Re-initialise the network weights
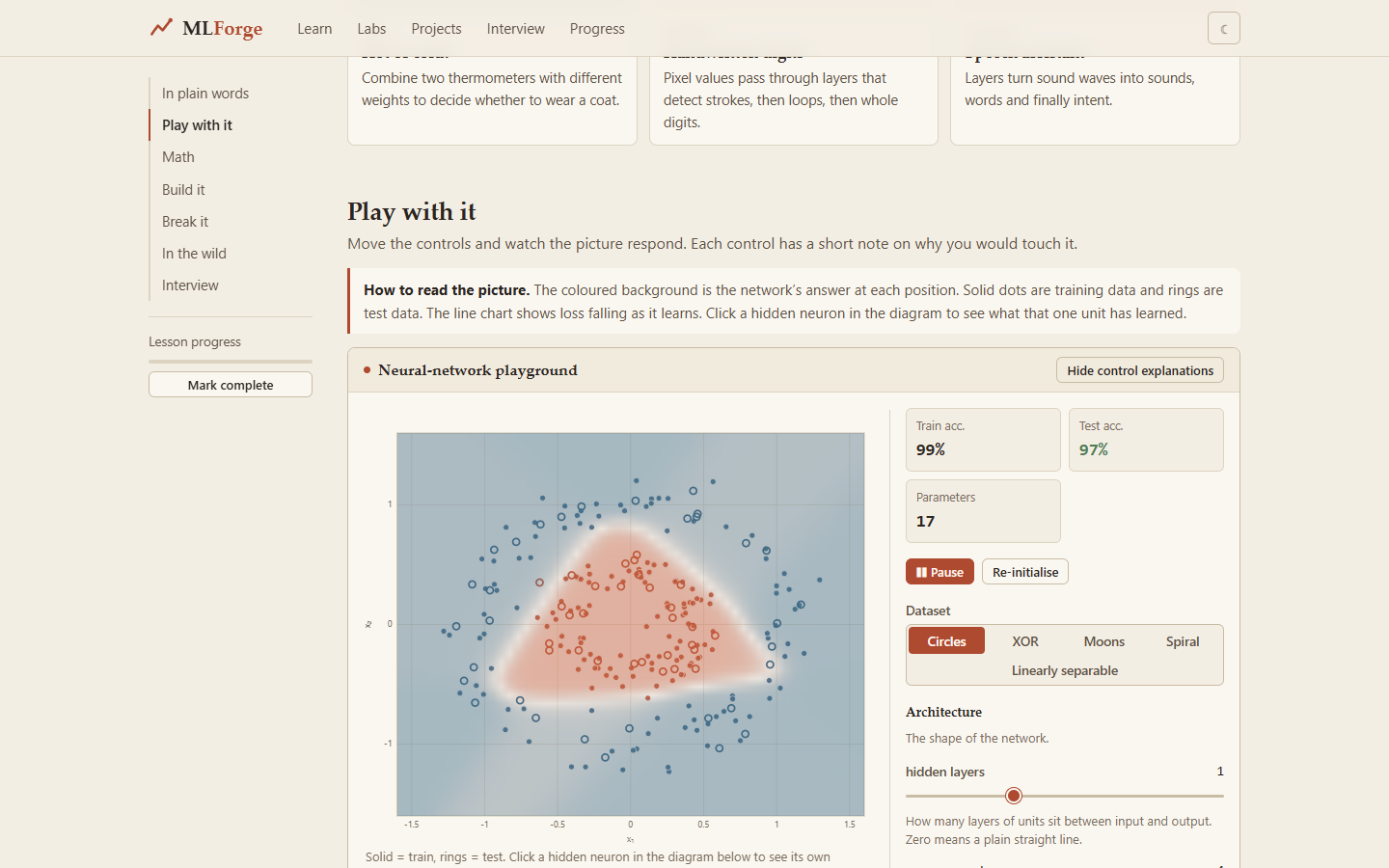This screenshot has height=868, width=1389. tap(1025, 572)
